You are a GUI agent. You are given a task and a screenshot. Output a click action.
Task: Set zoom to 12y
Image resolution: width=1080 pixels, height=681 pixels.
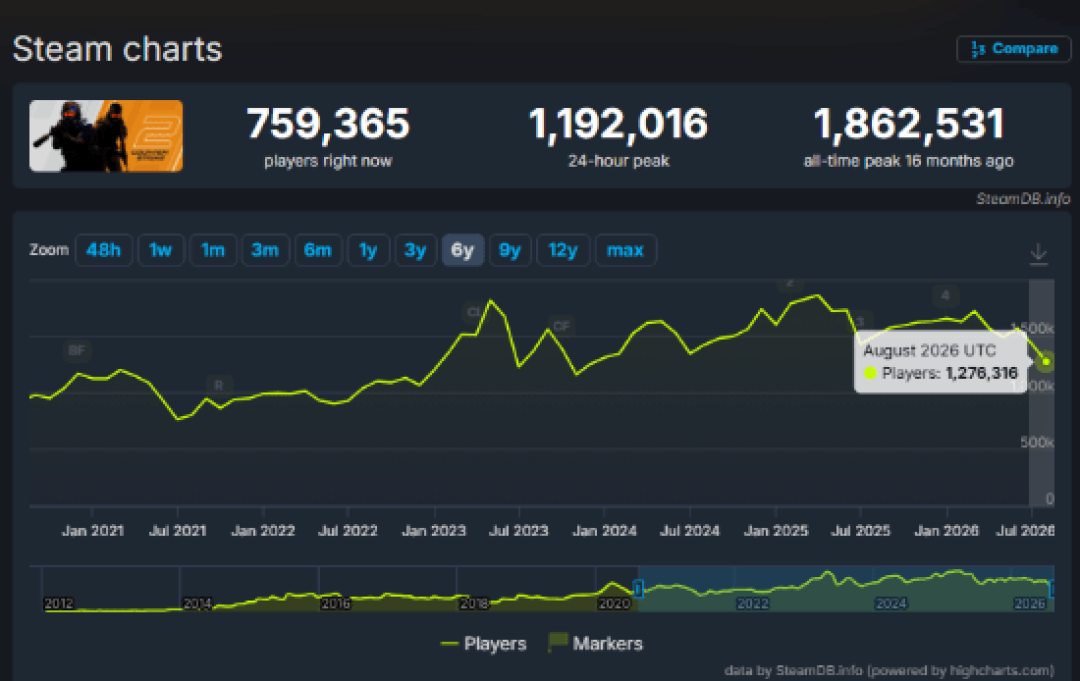point(563,250)
